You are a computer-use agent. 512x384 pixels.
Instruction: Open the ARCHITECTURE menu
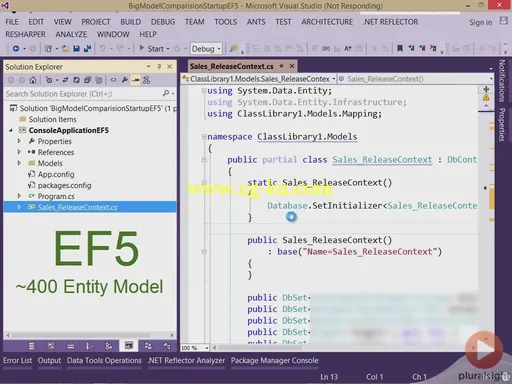coord(327,22)
